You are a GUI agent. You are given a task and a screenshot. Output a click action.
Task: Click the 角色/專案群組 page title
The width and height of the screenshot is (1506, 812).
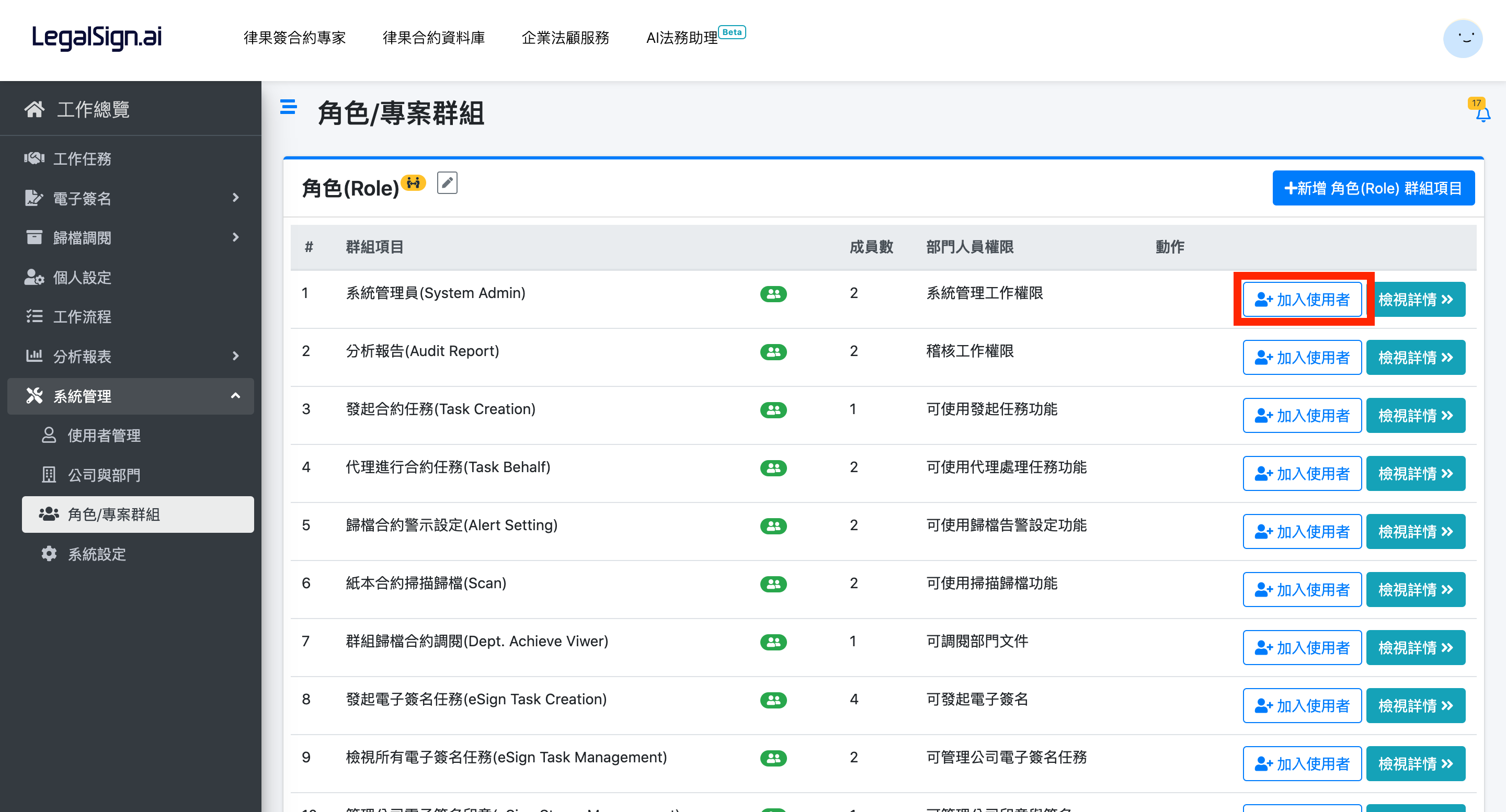click(x=401, y=113)
